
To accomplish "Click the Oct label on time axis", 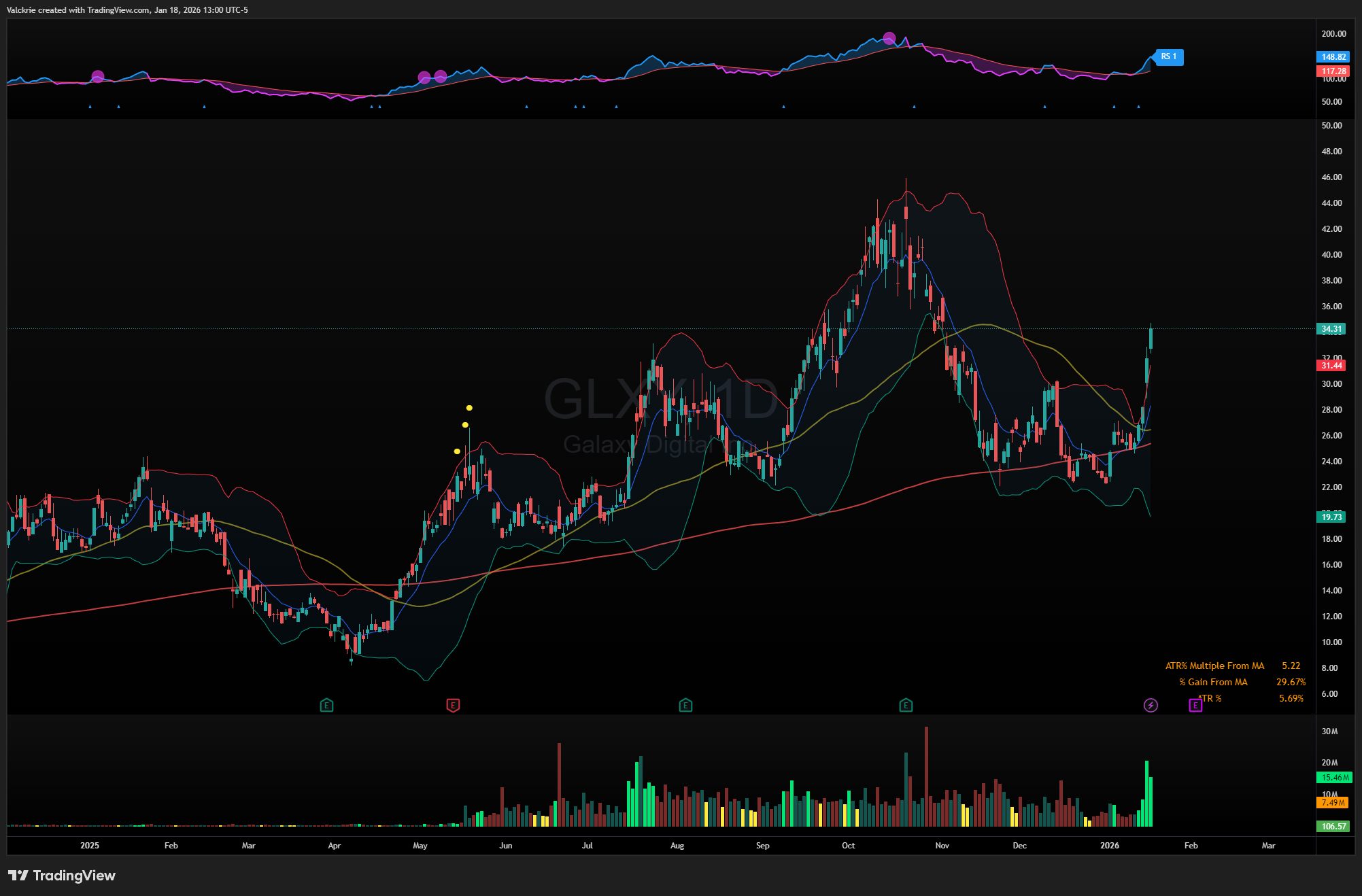I will [x=848, y=846].
